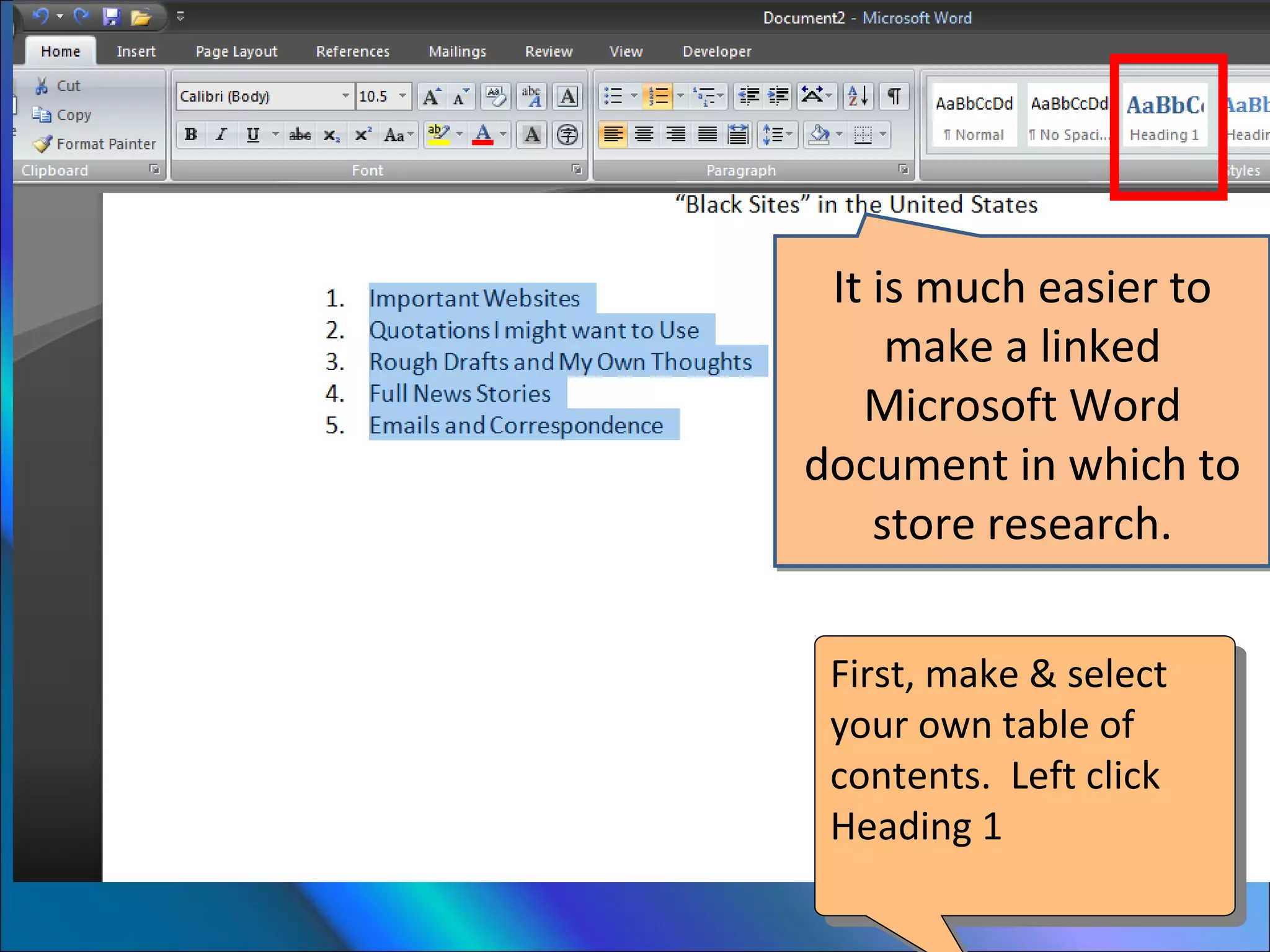Click the Sort A-Z icon
1270x952 pixels.
coord(859,97)
